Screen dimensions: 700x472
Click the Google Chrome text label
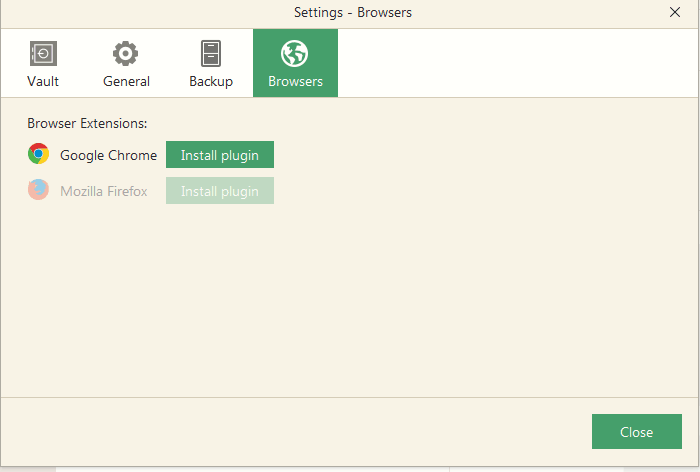pyautogui.click(x=108, y=155)
